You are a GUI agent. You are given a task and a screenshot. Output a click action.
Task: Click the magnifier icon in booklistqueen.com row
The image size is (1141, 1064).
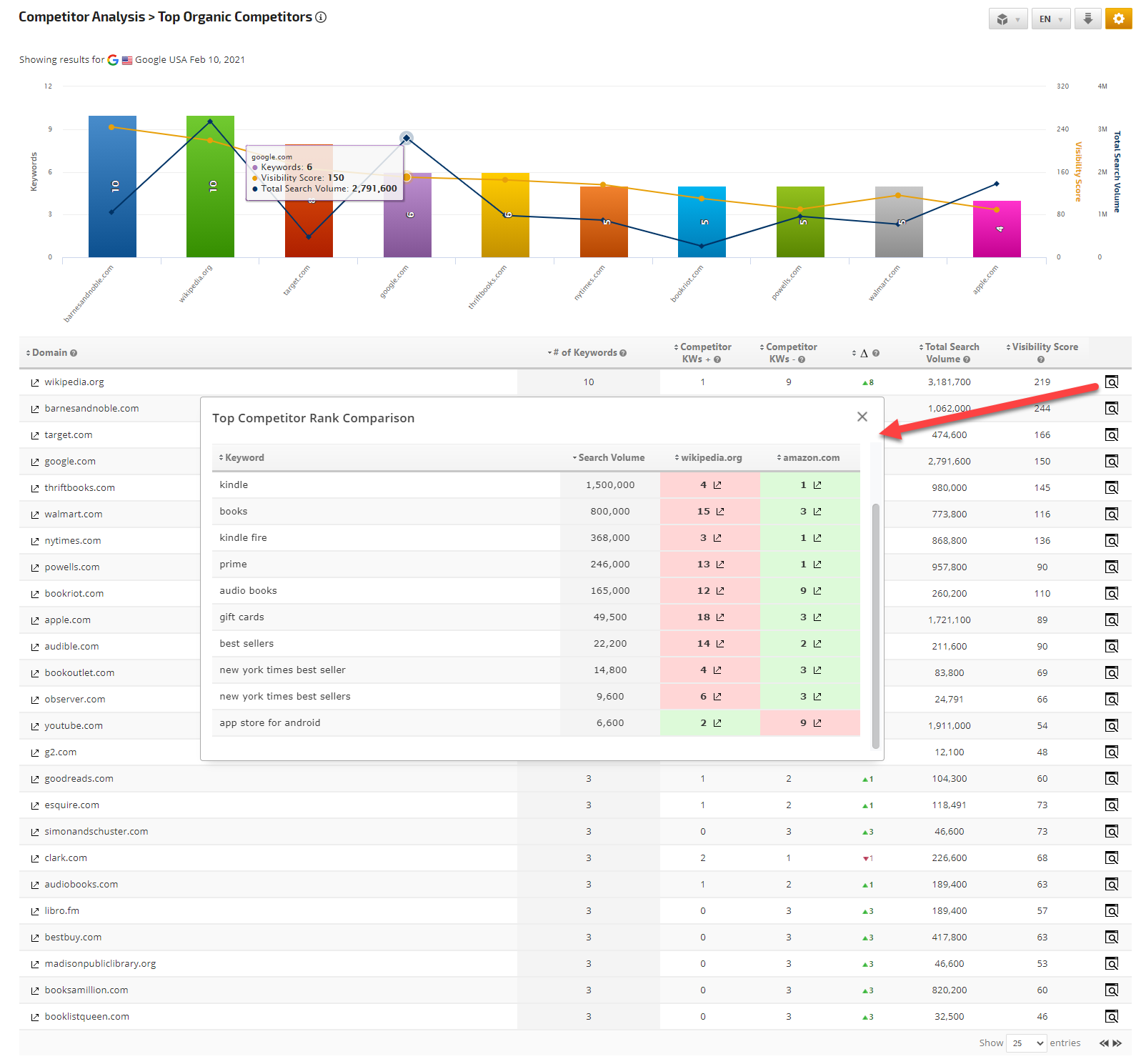pyautogui.click(x=1112, y=1017)
